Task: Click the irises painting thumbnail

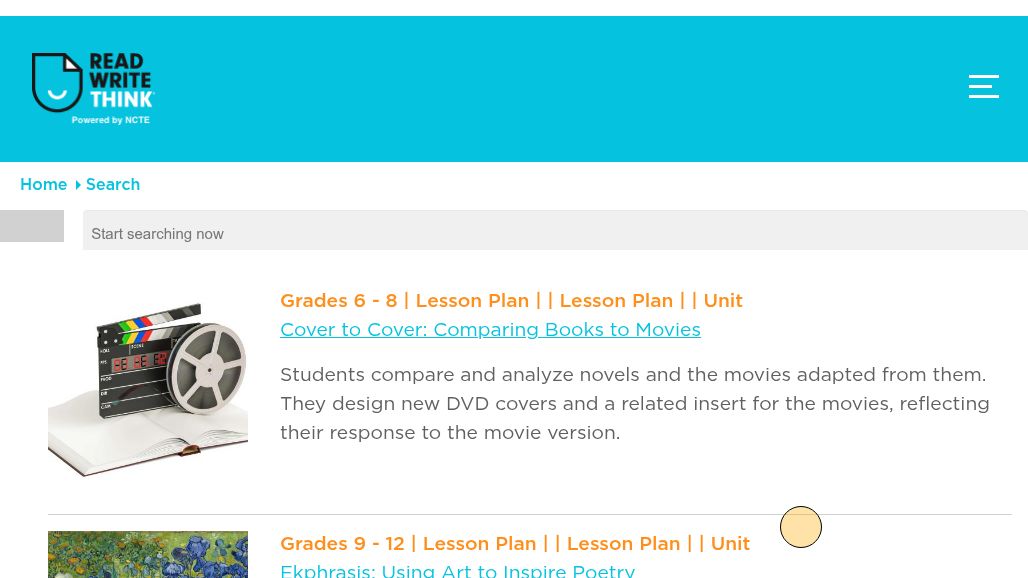Action: coord(148,554)
